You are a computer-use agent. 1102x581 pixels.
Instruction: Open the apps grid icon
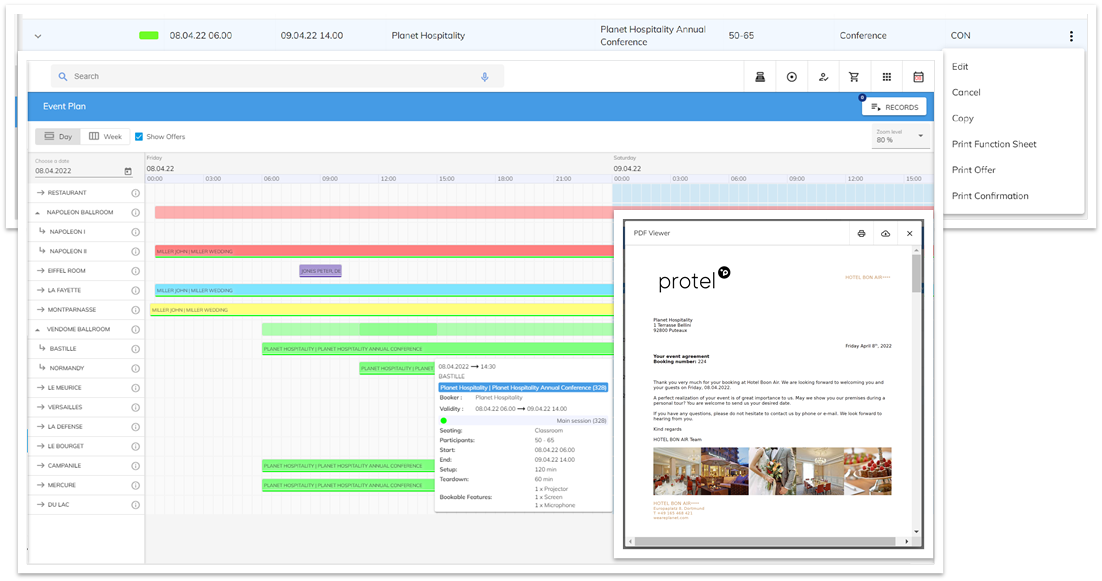point(886,77)
